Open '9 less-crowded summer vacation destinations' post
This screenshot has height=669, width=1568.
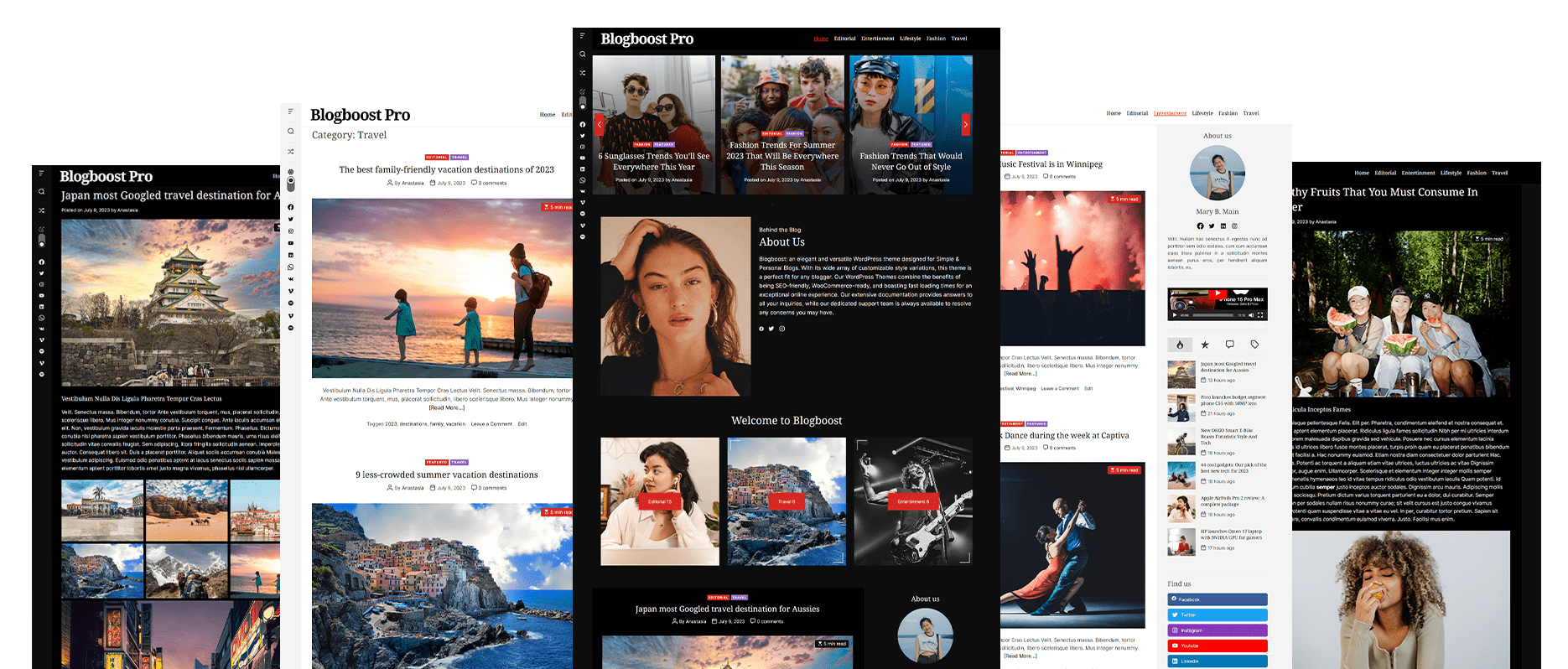(446, 475)
